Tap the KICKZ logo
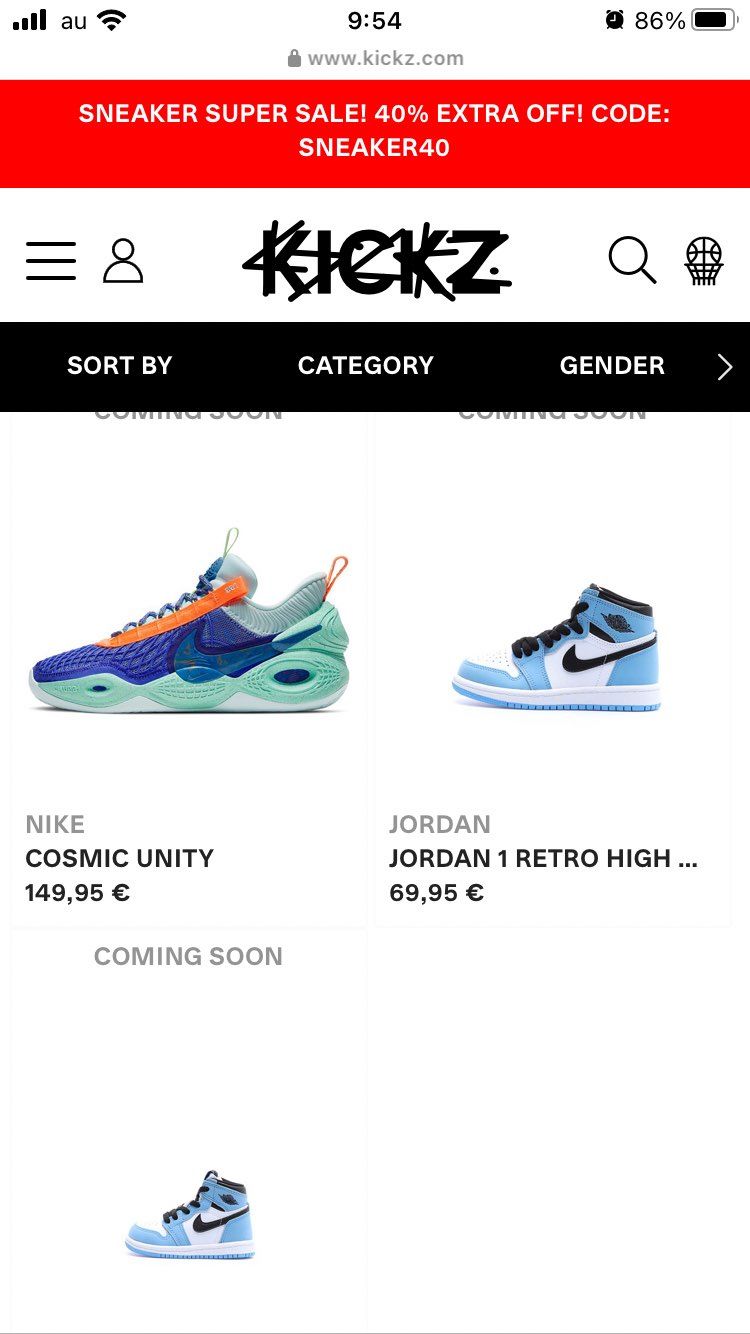750x1334 pixels. pos(376,261)
